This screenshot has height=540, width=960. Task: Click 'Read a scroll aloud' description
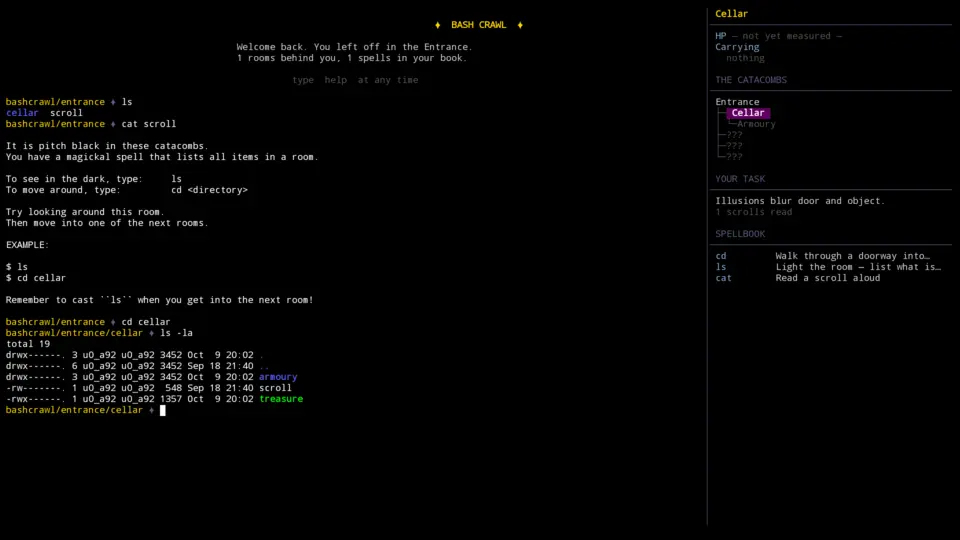(x=828, y=278)
